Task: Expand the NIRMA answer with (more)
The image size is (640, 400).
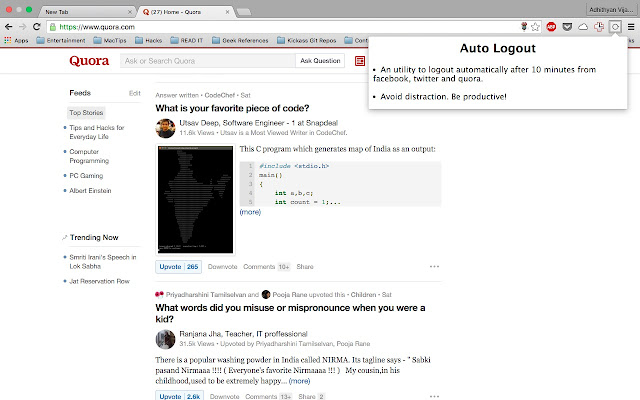Action: [299, 381]
